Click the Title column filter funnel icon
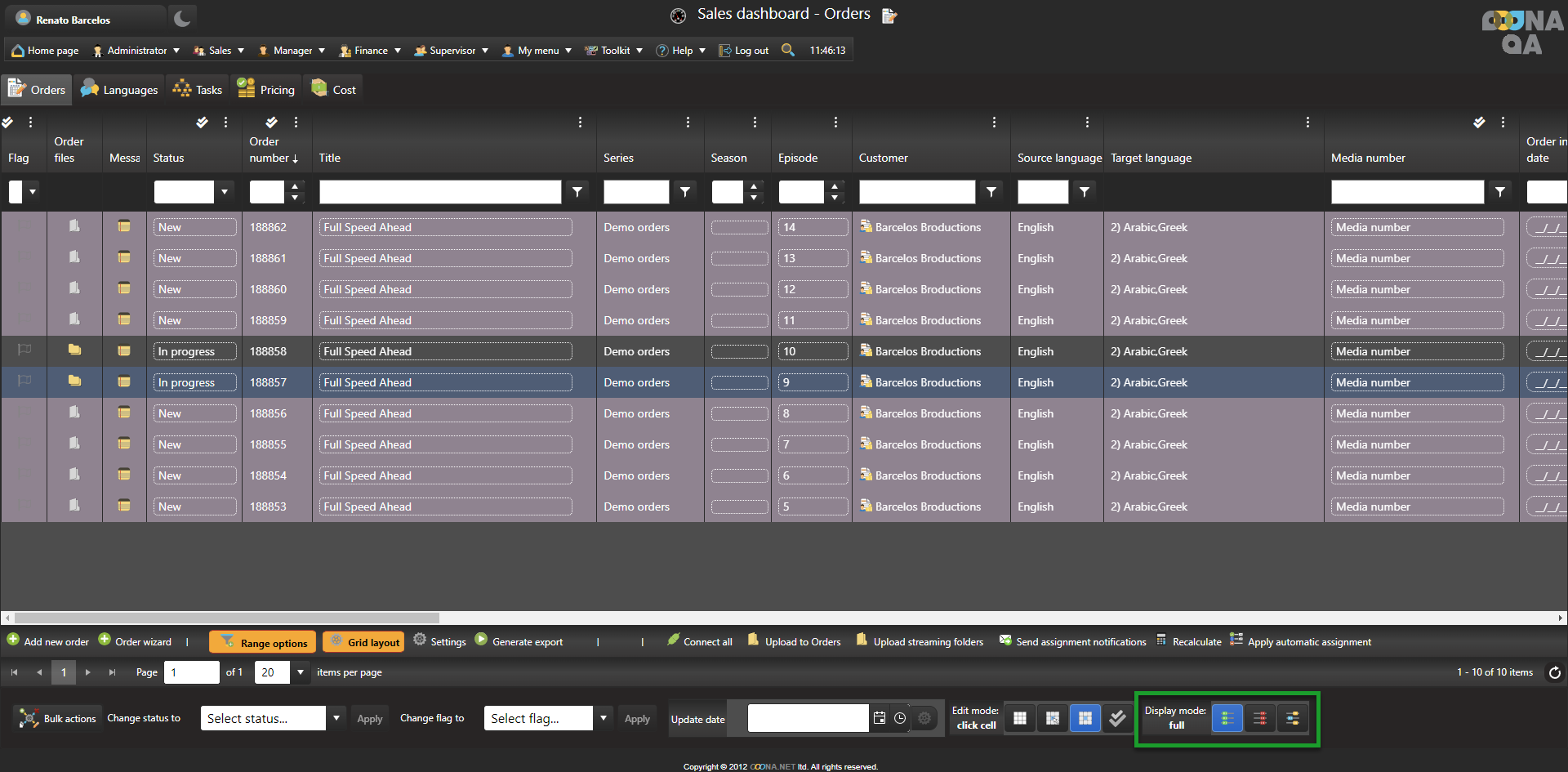Image resolution: width=1568 pixels, height=772 pixels. pyautogui.click(x=577, y=192)
